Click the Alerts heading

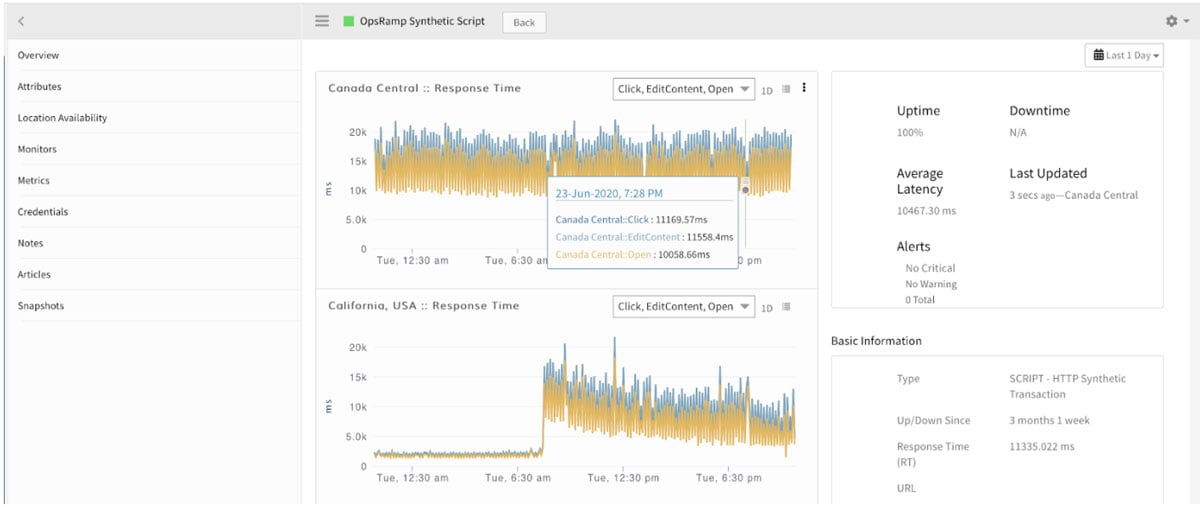tap(914, 246)
